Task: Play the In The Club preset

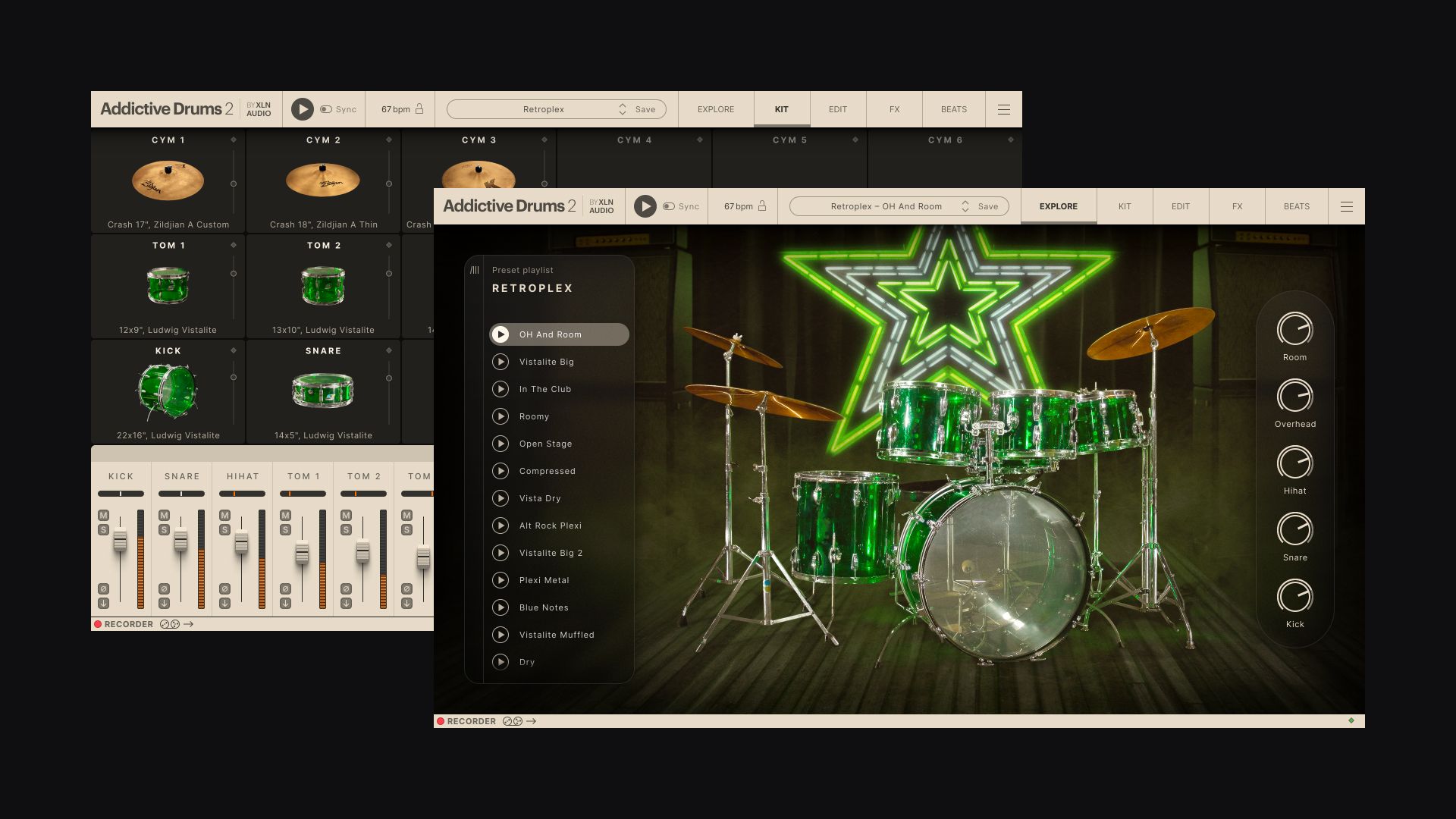Action: 500,389
